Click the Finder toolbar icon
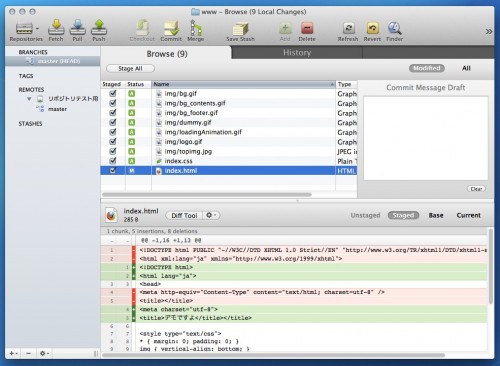The height and width of the screenshot is (366, 500). click(395, 28)
